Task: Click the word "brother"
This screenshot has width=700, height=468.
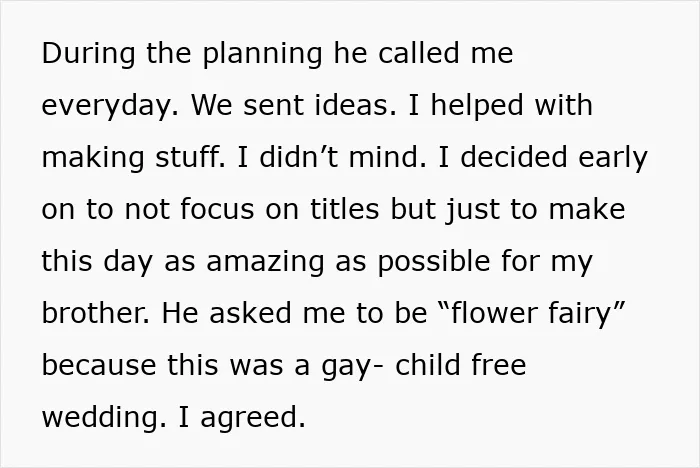Action: click(96, 313)
